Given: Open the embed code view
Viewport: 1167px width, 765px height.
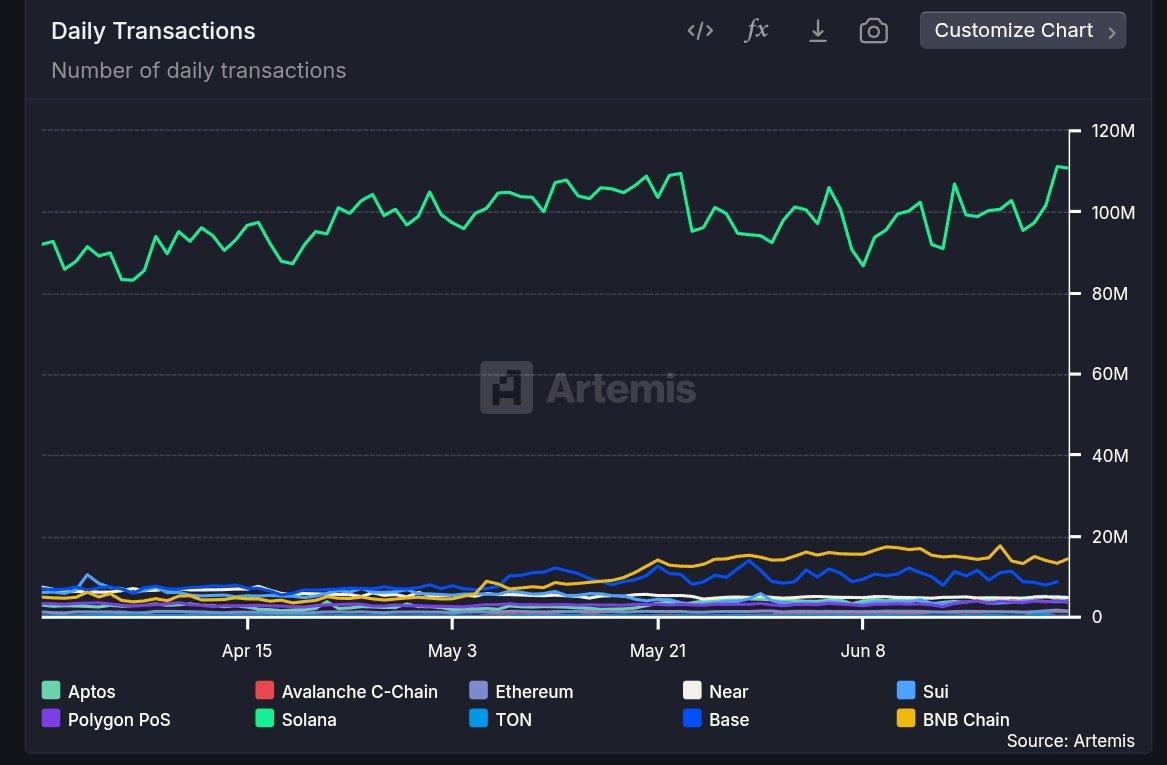Looking at the screenshot, I should (699, 30).
